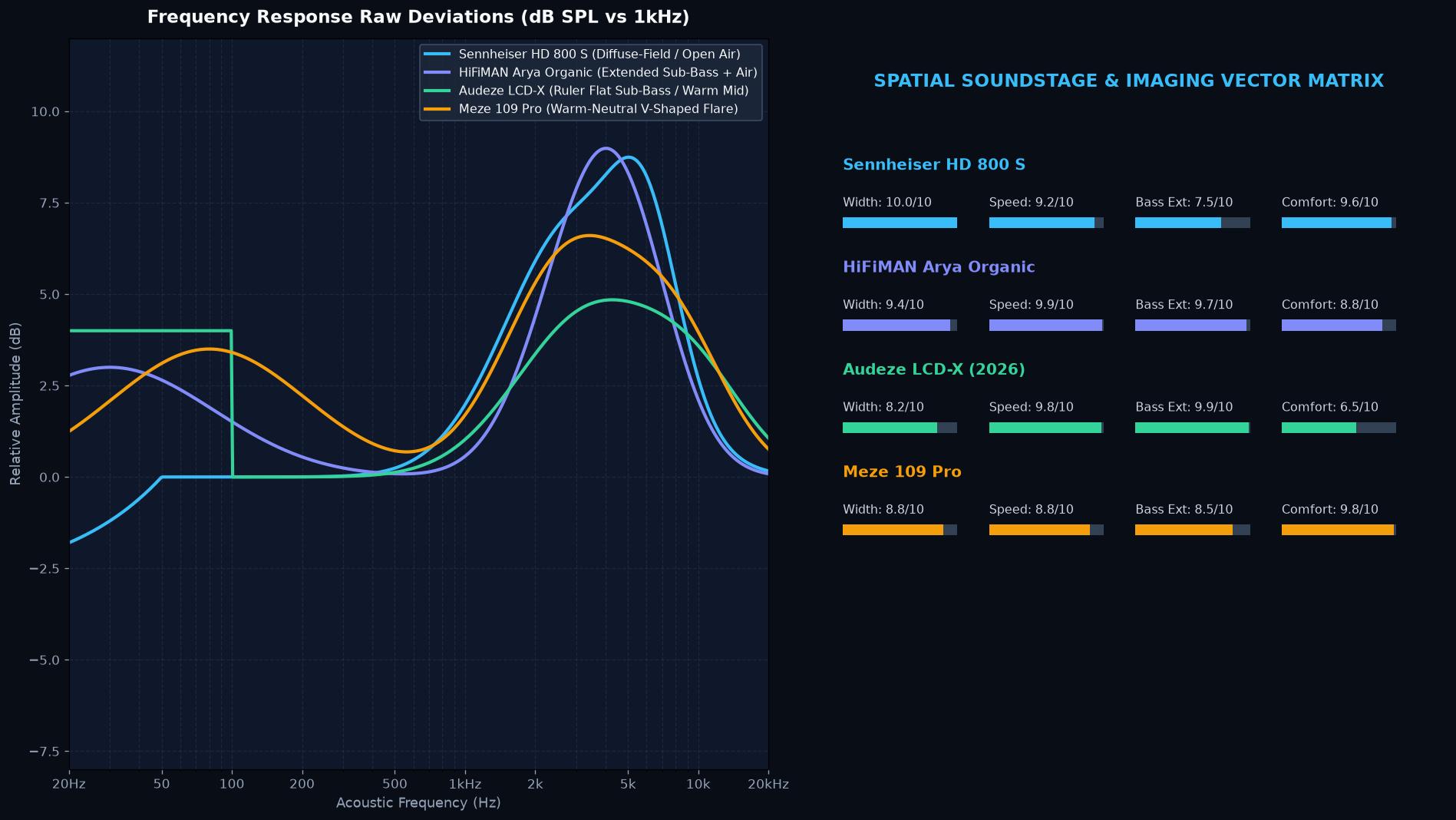Click the HiFiMAN Arya Organic legend entry
The image size is (1456, 820).
point(590,72)
